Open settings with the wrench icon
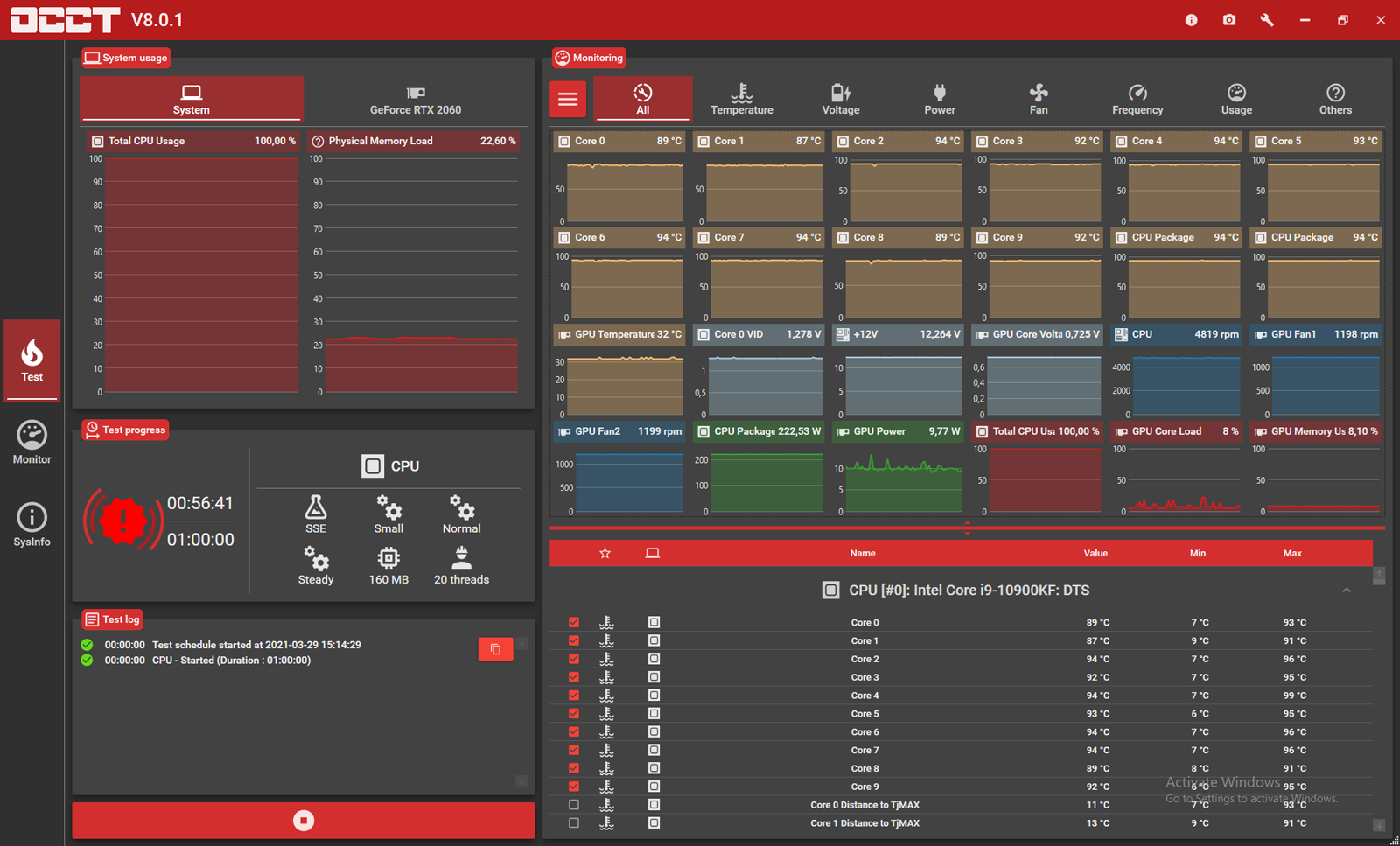The width and height of the screenshot is (1400, 846). tap(1267, 19)
